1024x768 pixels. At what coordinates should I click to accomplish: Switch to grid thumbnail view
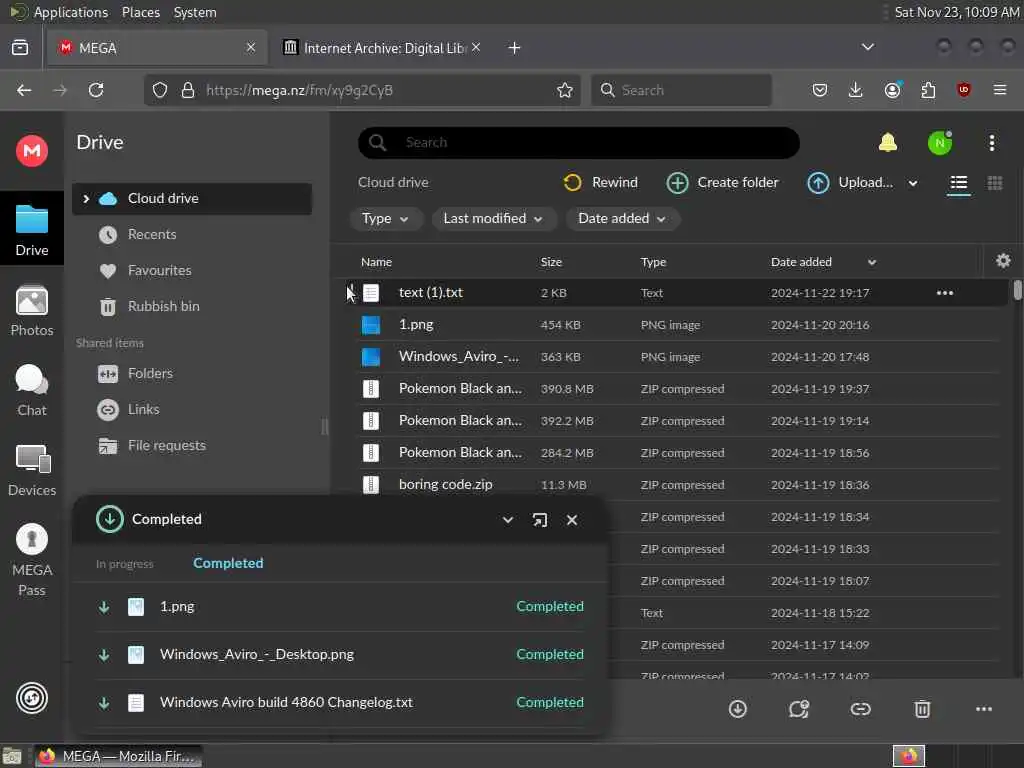(x=994, y=183)
